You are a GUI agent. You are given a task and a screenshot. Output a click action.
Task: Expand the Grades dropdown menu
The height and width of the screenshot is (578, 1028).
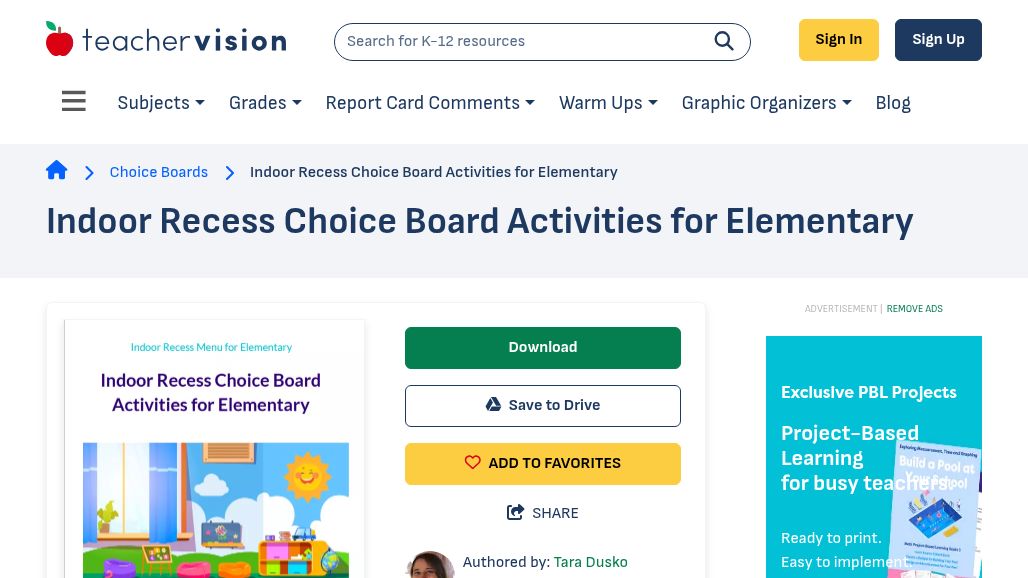click(265, 103)
